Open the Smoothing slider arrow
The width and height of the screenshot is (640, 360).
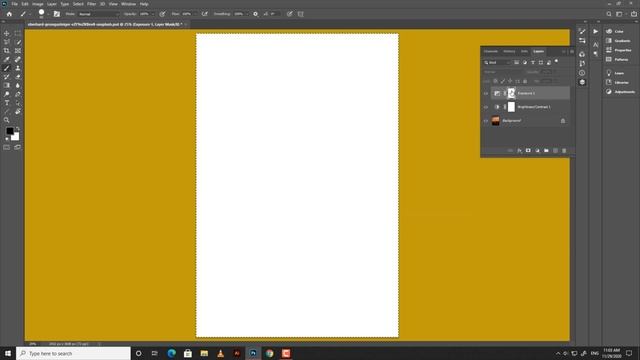point(247,14)
